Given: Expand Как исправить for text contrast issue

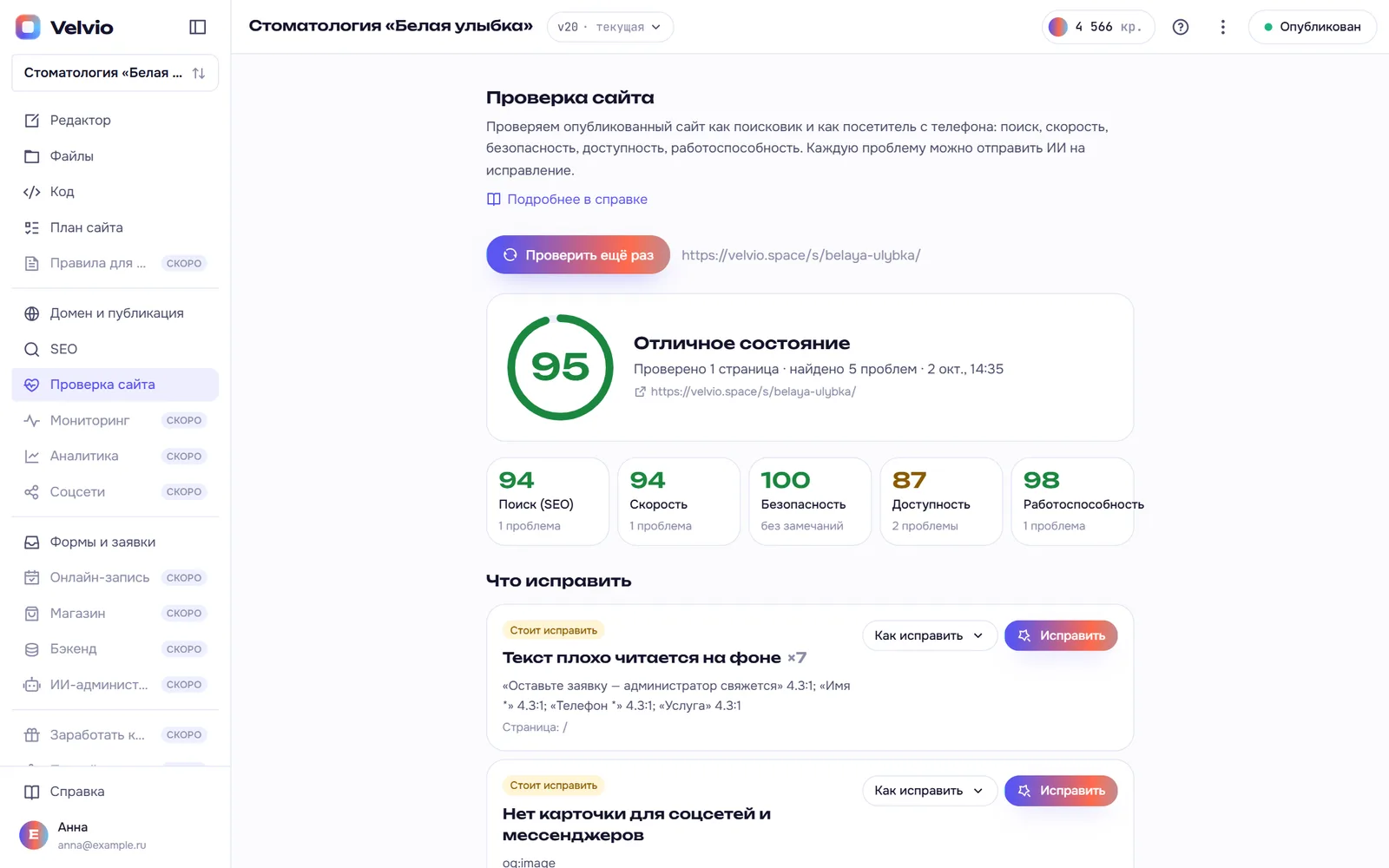Looking at the screenshot, I should [929, 635].
